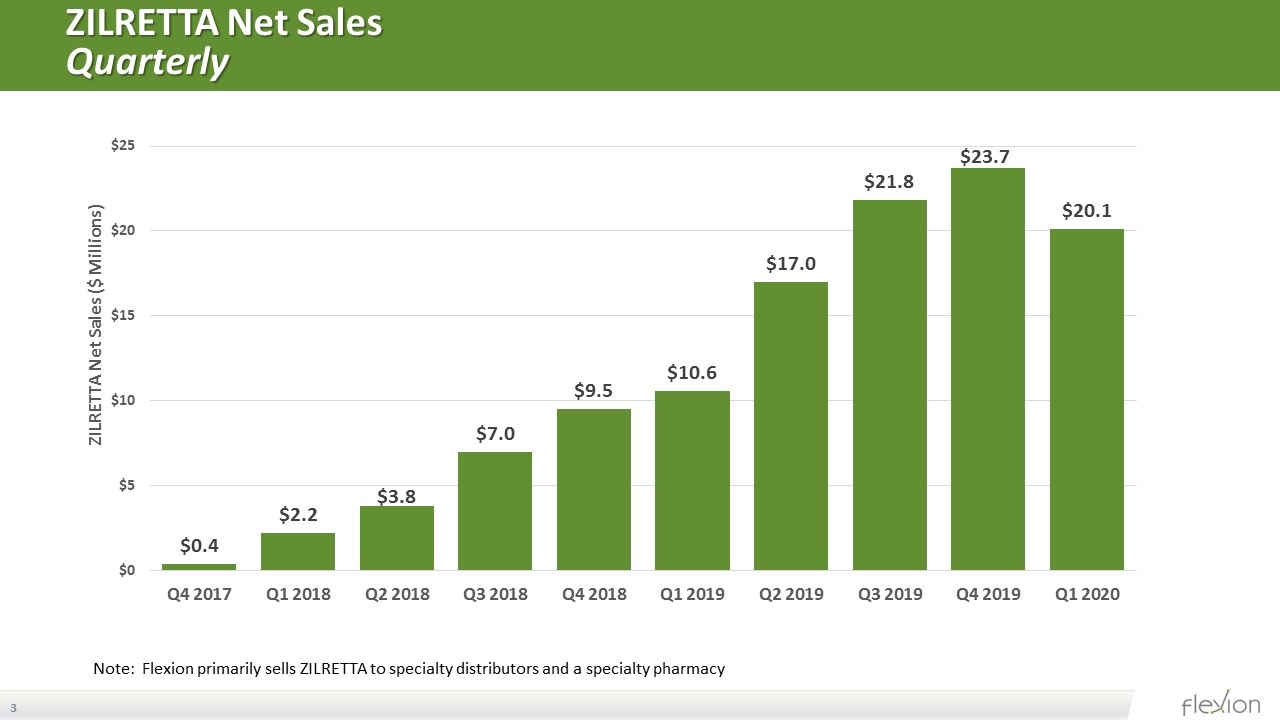Click the Quarterly subtitle
Viewport: 1280px width, 720px height.
147,62
